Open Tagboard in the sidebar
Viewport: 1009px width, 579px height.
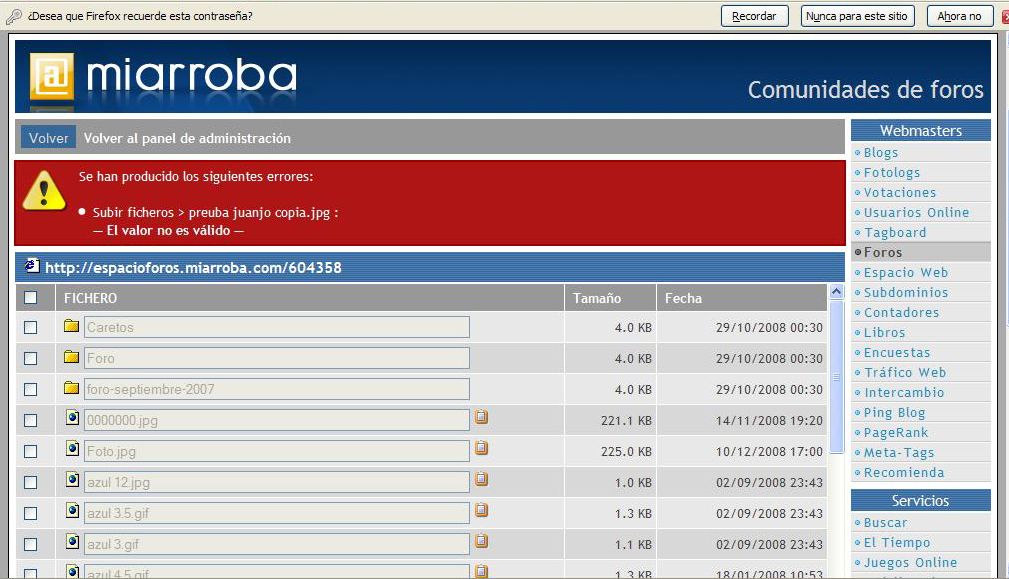pos(895,232)
